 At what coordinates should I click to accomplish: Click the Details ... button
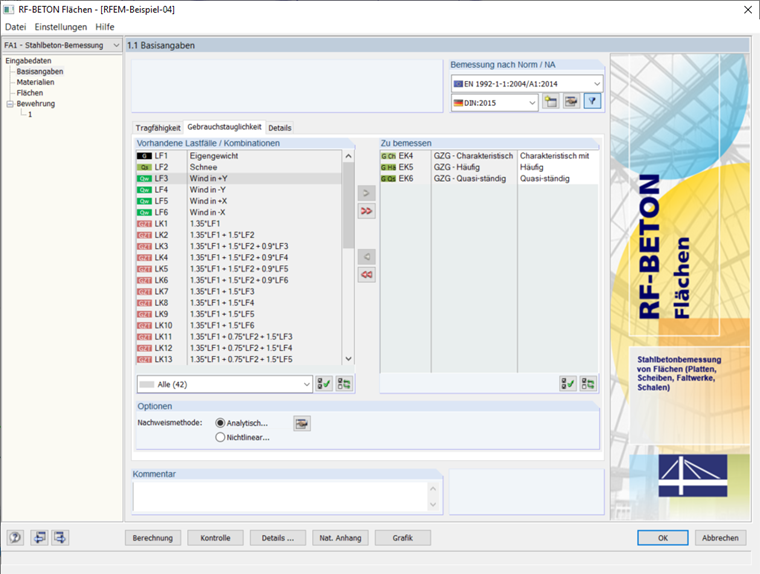pyautogui.click(x=278, y=538)
